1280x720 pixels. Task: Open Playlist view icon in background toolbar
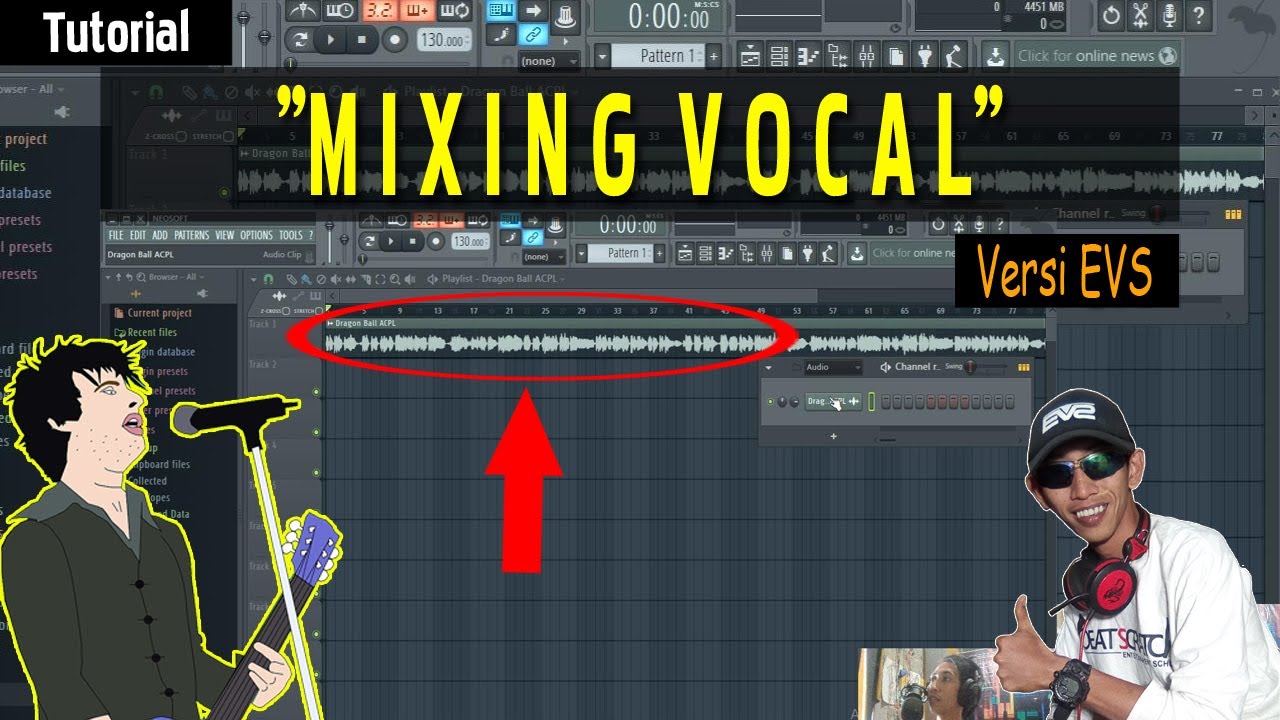click(x=750, y=56)
